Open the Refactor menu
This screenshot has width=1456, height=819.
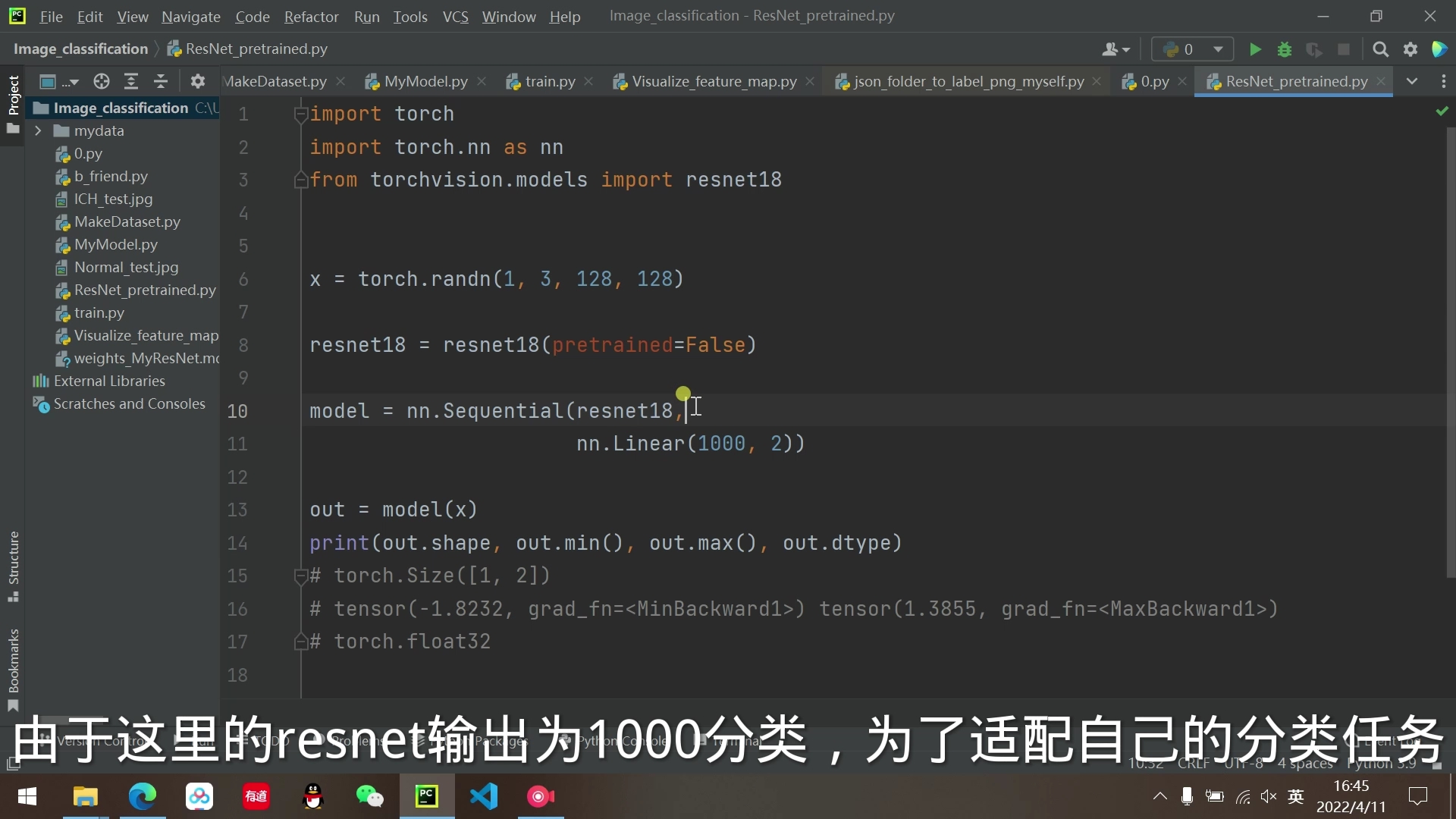pos(311,17)
